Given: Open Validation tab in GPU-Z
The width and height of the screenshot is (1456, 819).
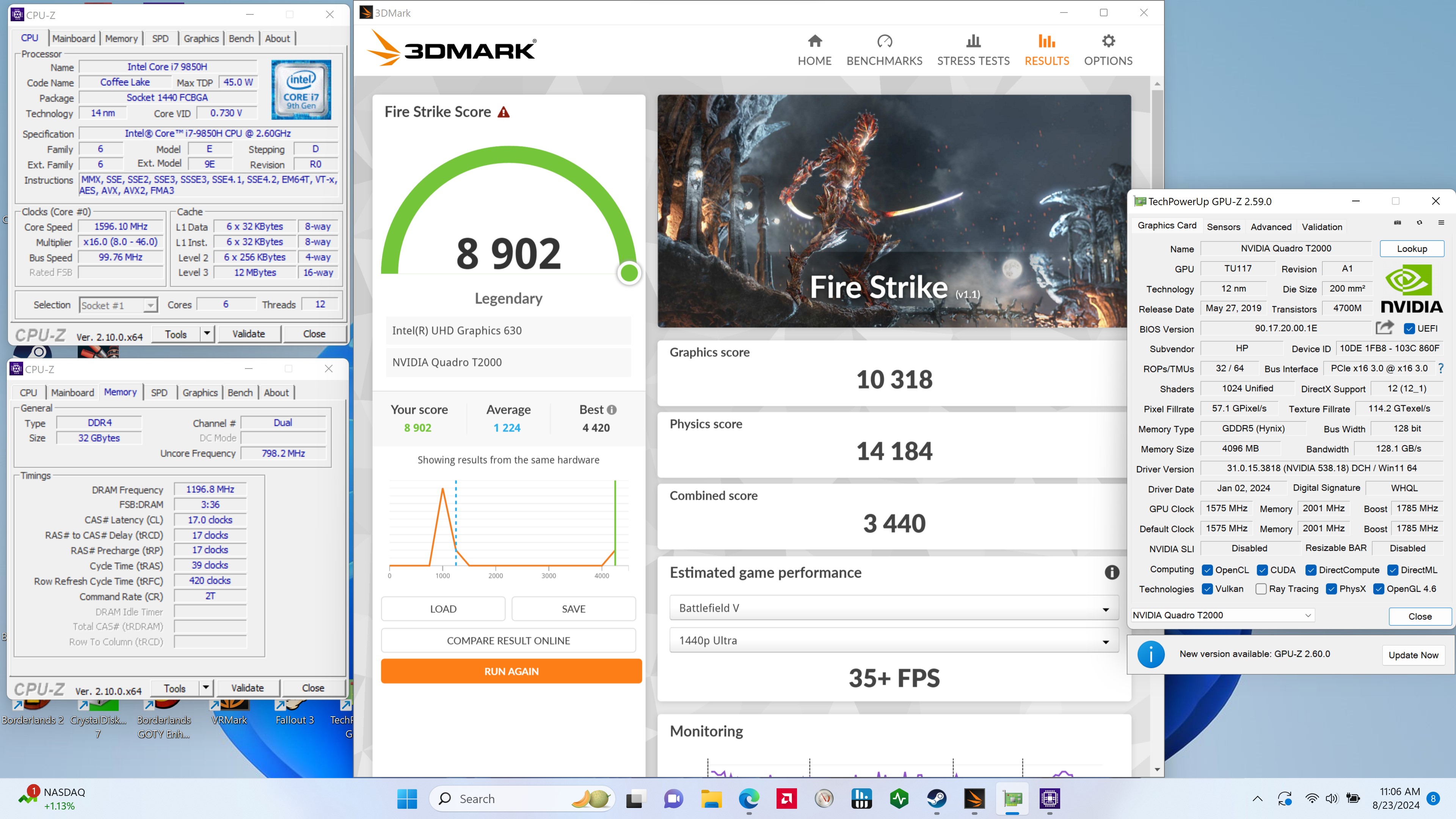Looking at the screenshot, I should click(x=1321, y=227).
